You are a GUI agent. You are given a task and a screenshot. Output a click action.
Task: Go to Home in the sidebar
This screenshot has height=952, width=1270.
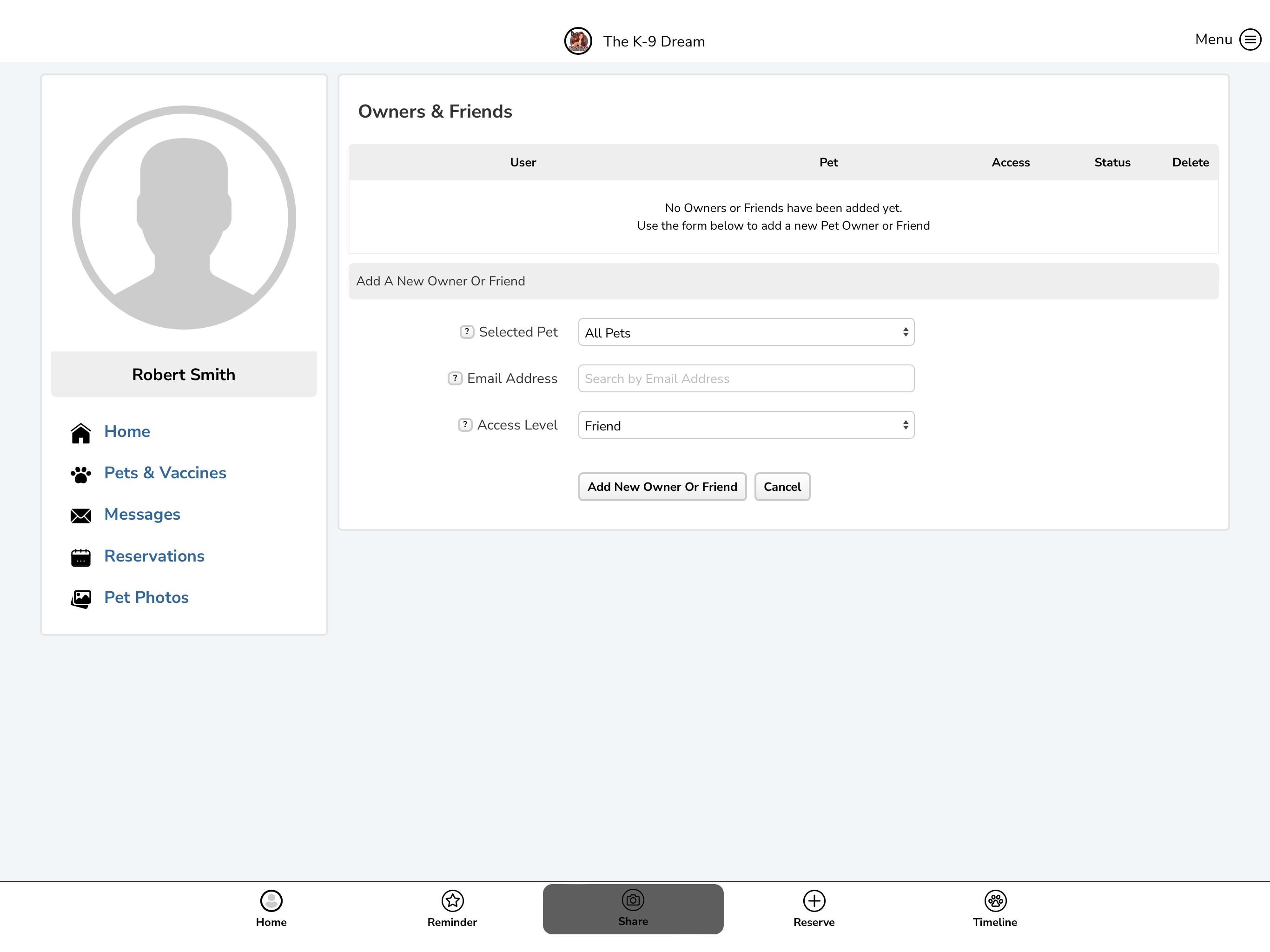(x=127, y=432)
